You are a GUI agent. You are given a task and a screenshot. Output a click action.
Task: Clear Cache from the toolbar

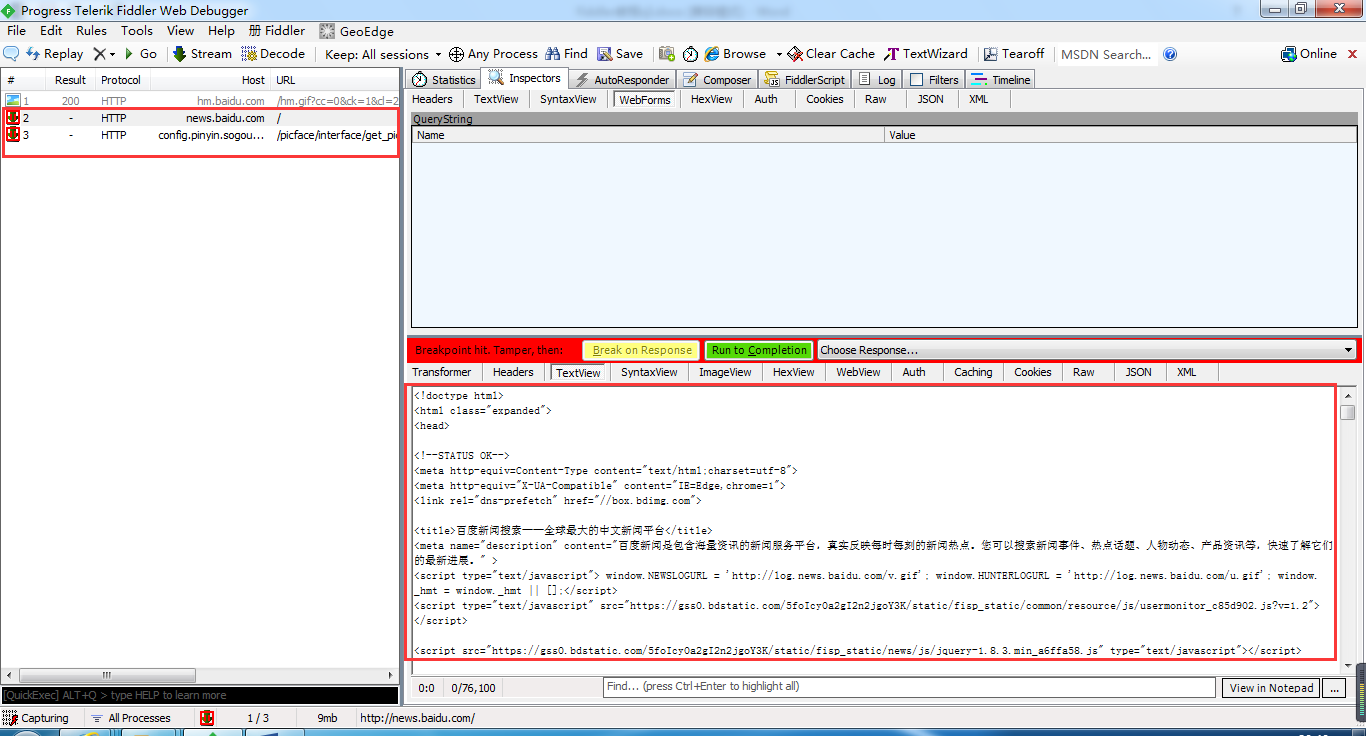point(831,54)
